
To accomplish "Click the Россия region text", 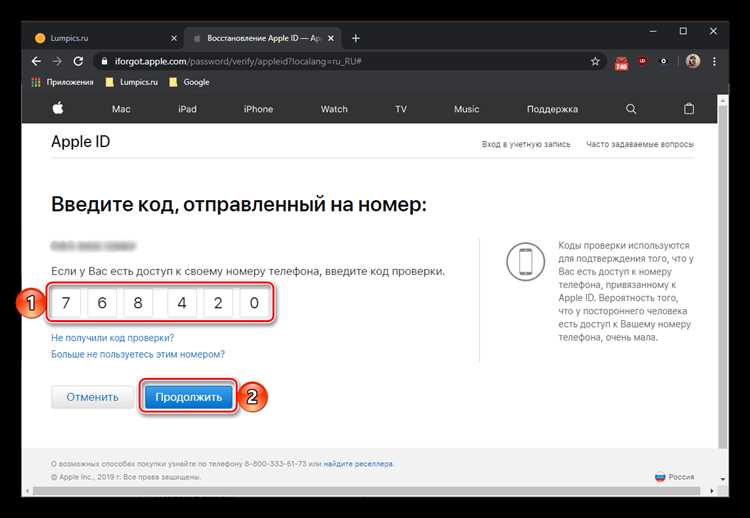I will pyautogui.click(x=681, y=477).
